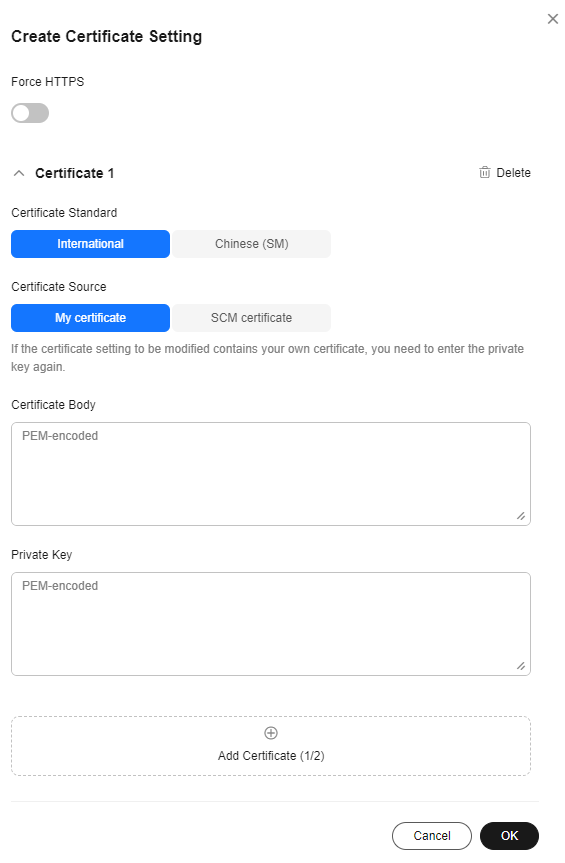Click the Certificate Body resize grip

[520, 516]
